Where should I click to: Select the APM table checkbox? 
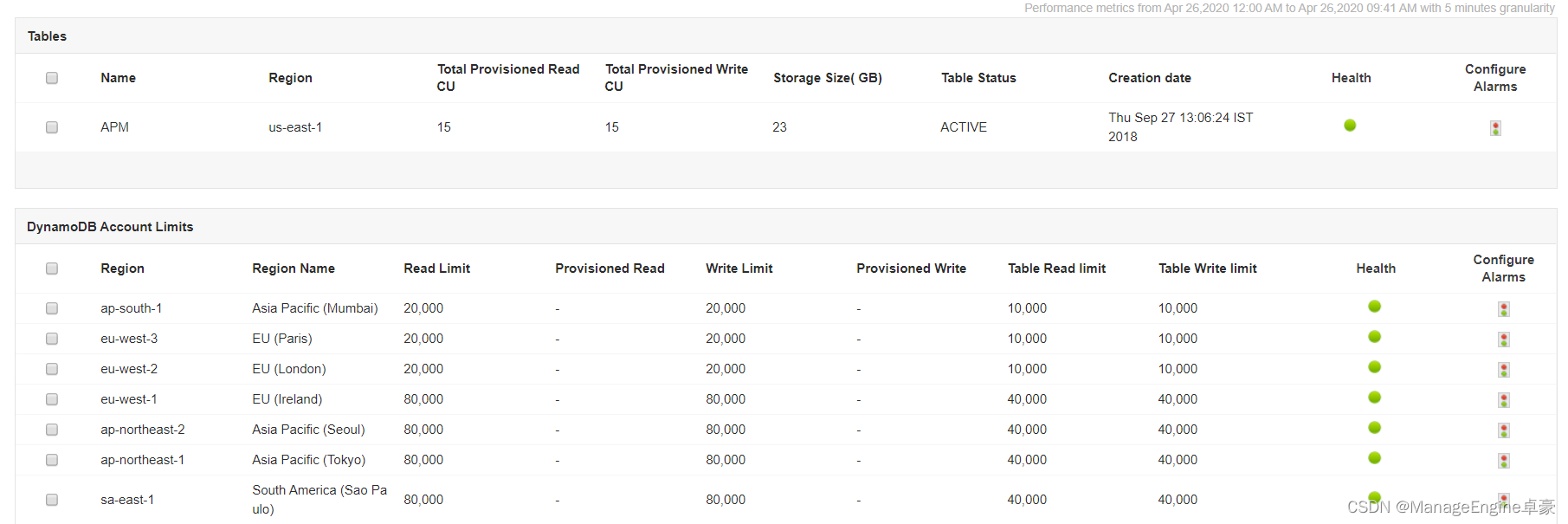(x=52, y=127)
